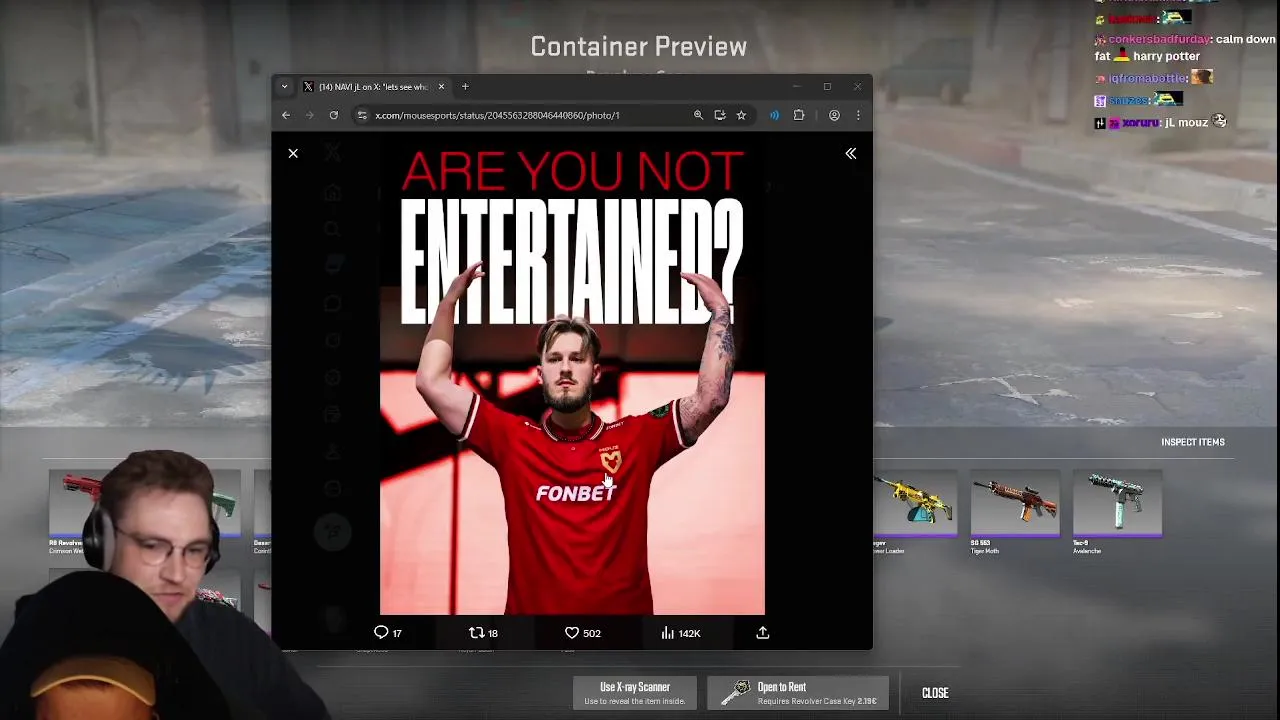This screenshot has height=720, width=1280.
Task: Open the browser profile avatar icon
Action: 834,115
